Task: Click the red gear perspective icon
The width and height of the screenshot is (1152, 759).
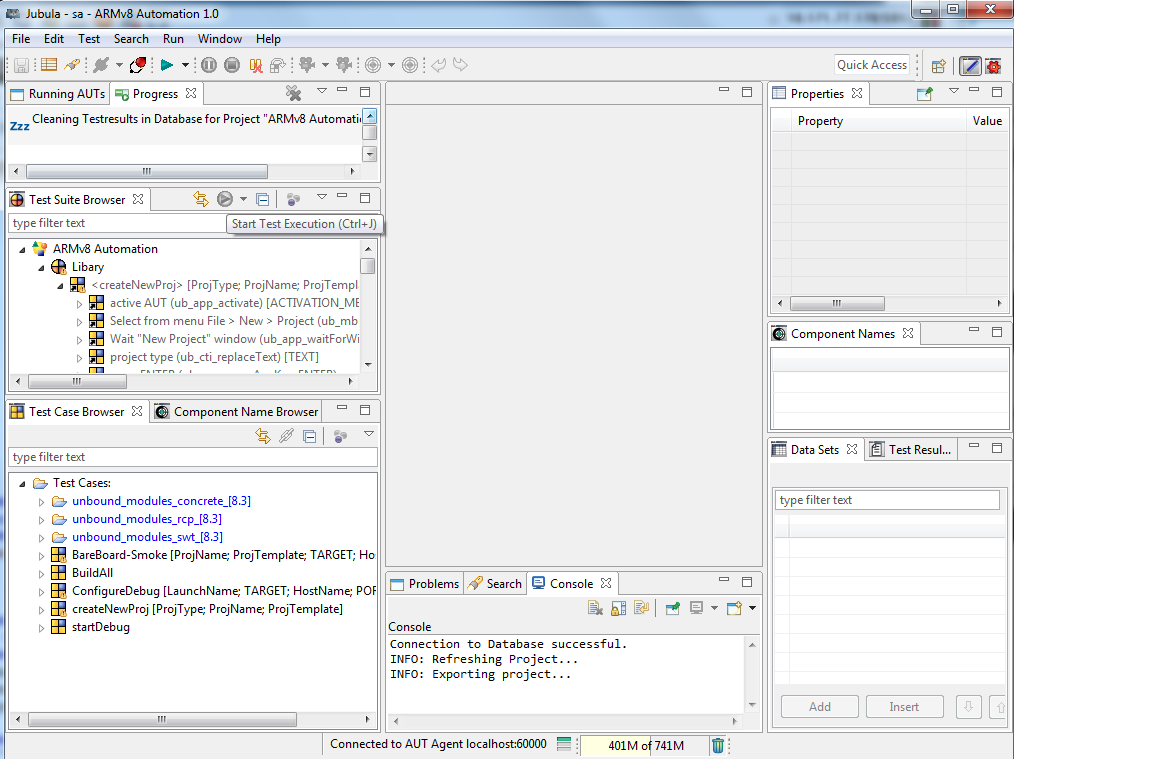Action: [994, 66]
